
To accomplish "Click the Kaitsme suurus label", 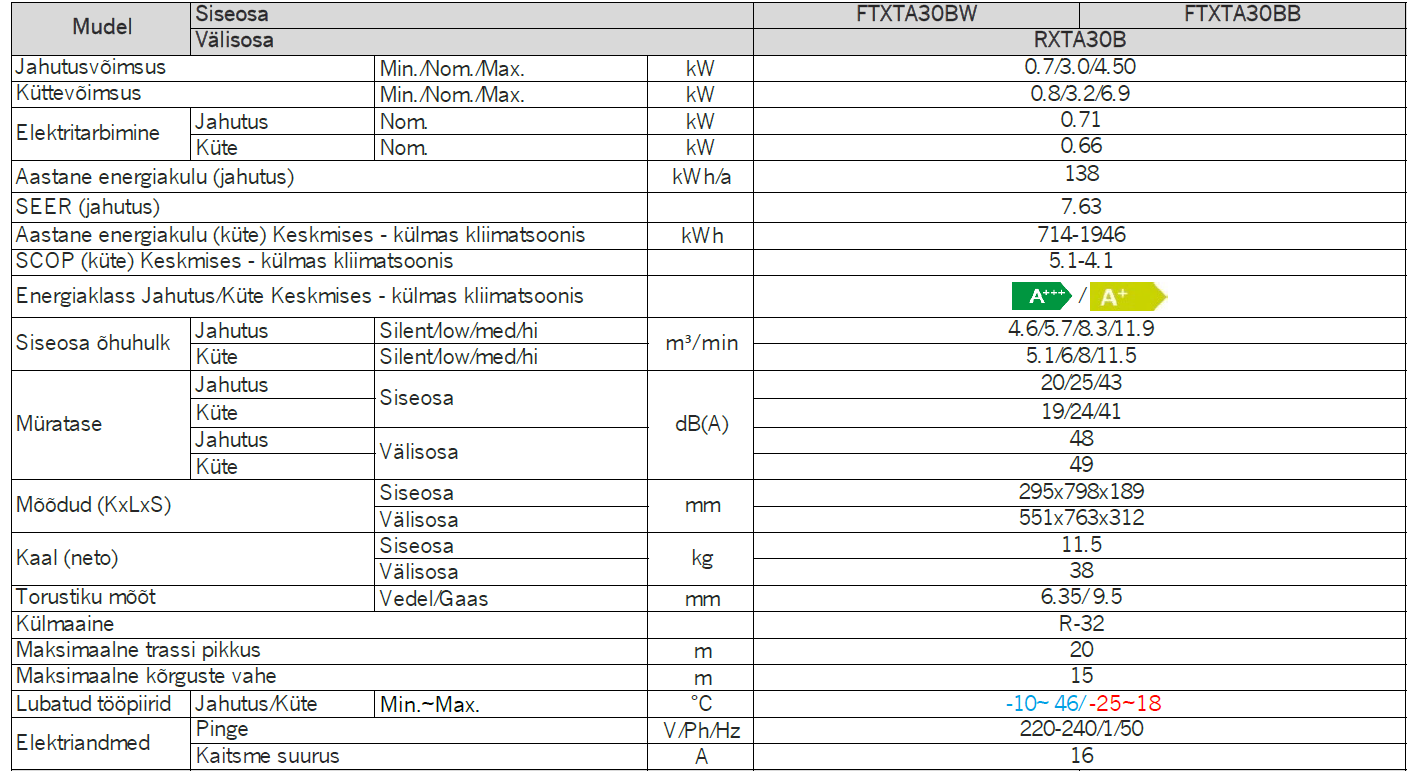I will coord(267,756).
